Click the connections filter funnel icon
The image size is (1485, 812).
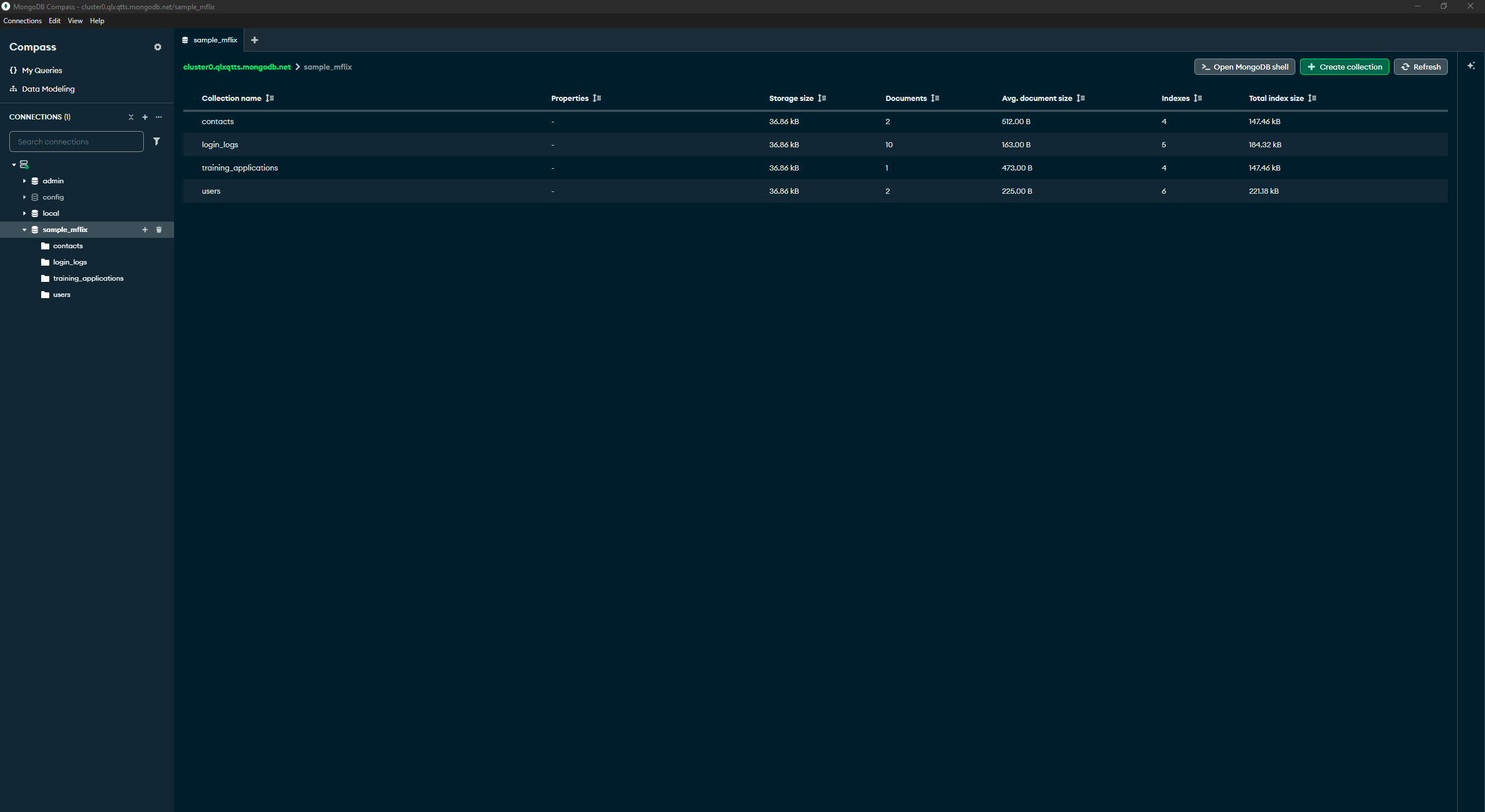click(157, 142)
